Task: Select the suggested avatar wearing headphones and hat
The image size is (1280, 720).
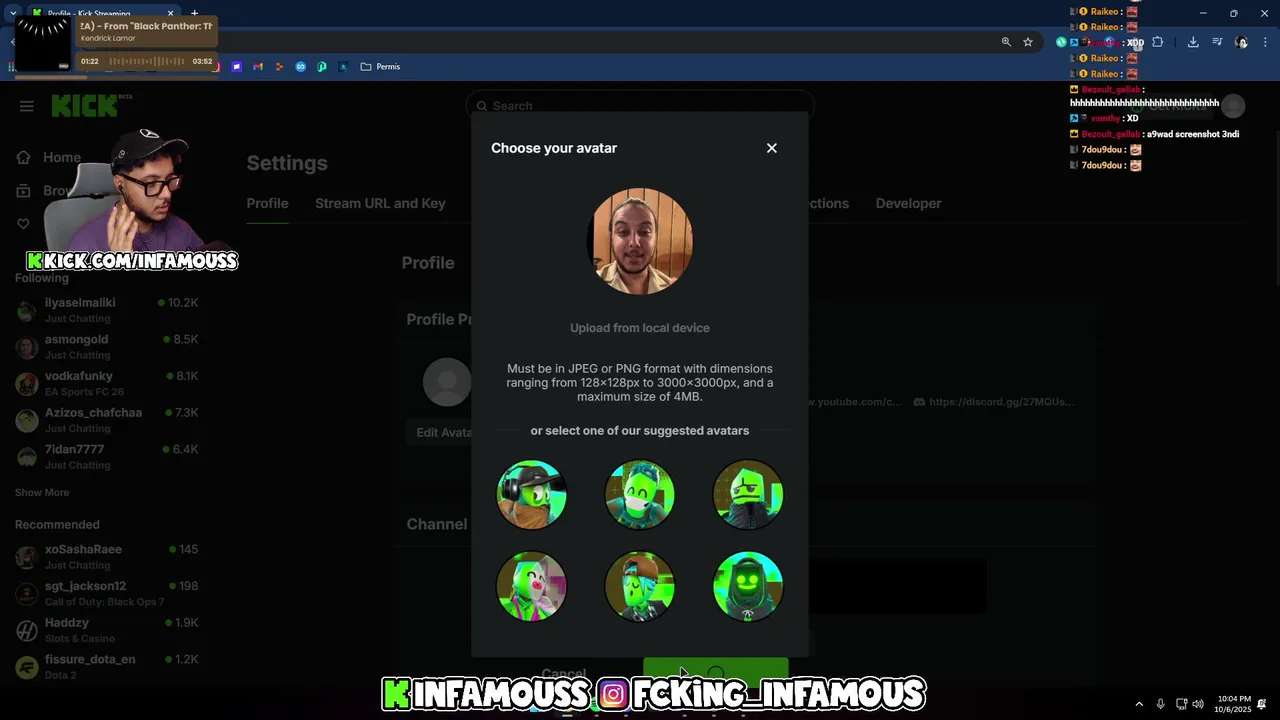Action: tap(532, 494)
